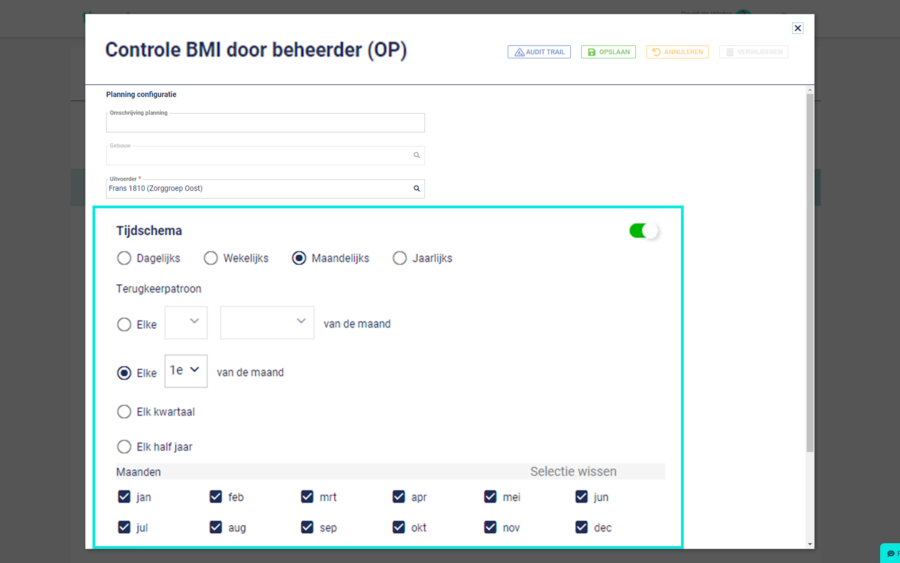Viewport: 900px width, 563px height.
Task: Uncheck the sep checkbox
Action: (307, 527)
